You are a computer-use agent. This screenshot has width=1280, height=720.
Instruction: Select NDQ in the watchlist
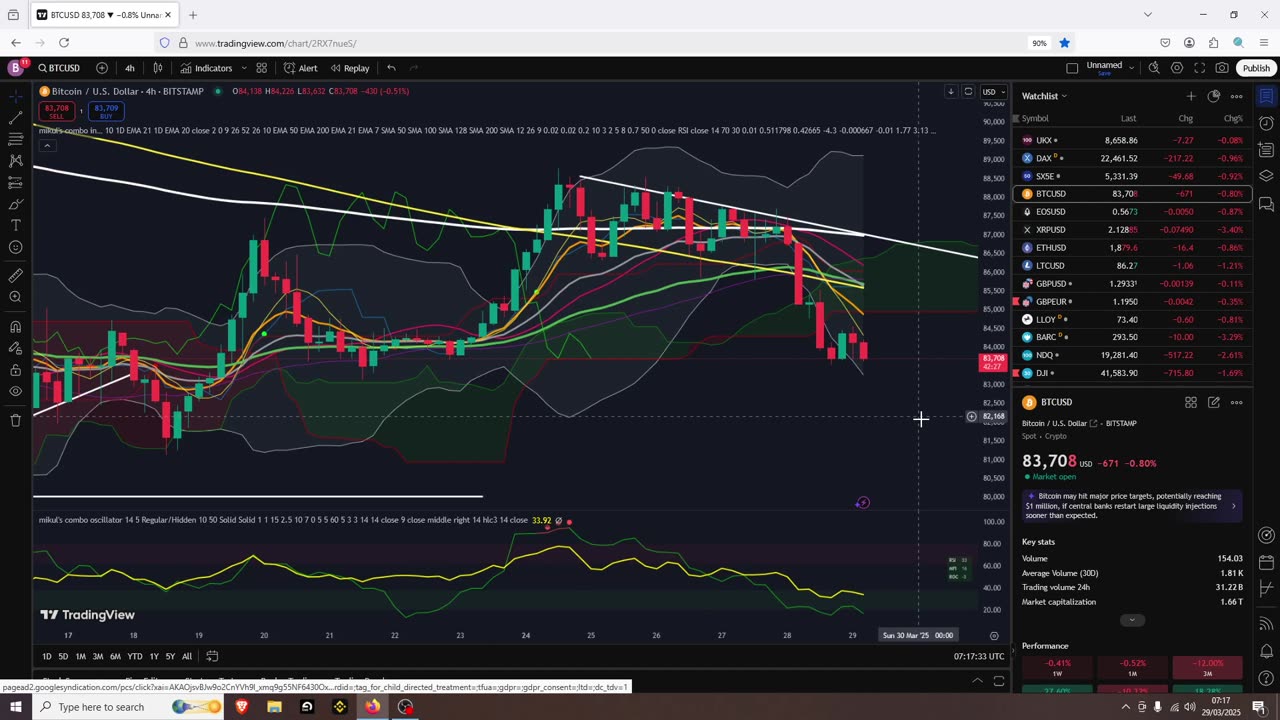[x=1132, y=355]
